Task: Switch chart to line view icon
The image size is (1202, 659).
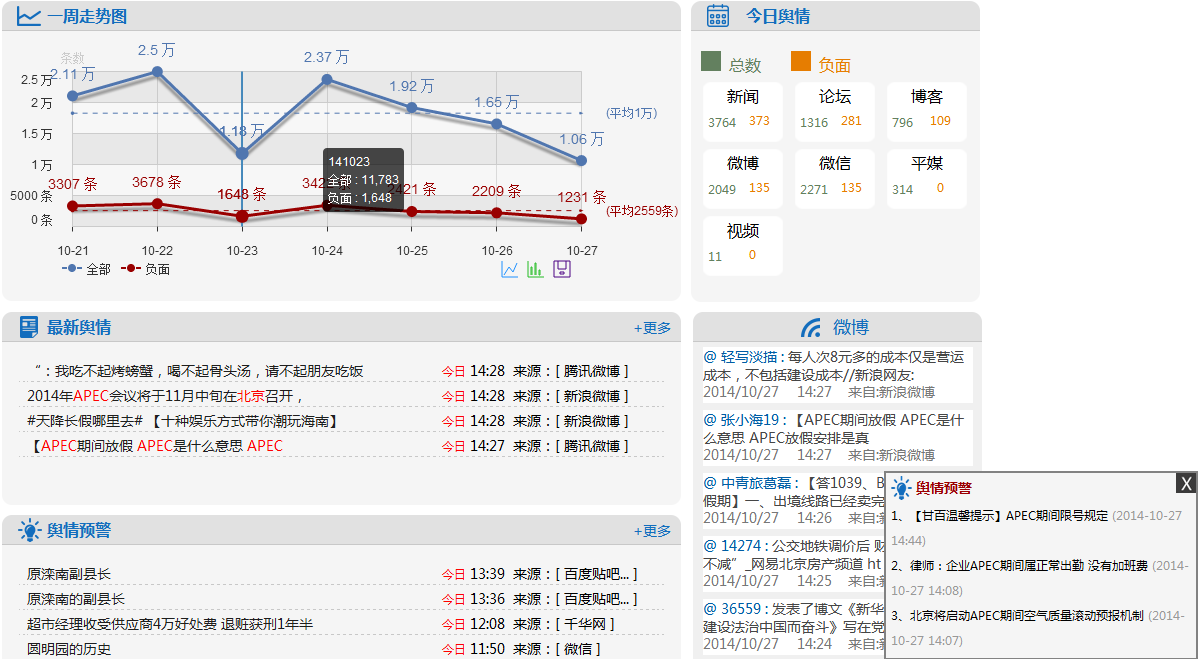Action: click(510, 269)
